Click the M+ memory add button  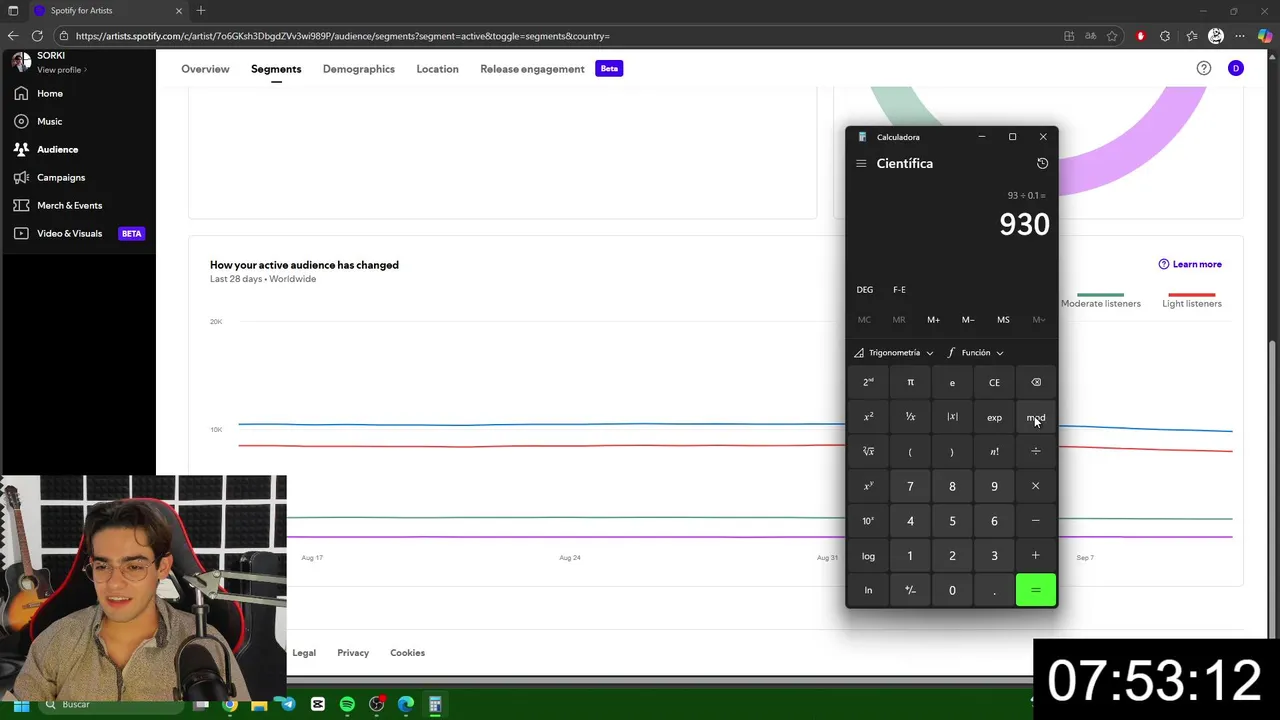[x=933, y=320]
